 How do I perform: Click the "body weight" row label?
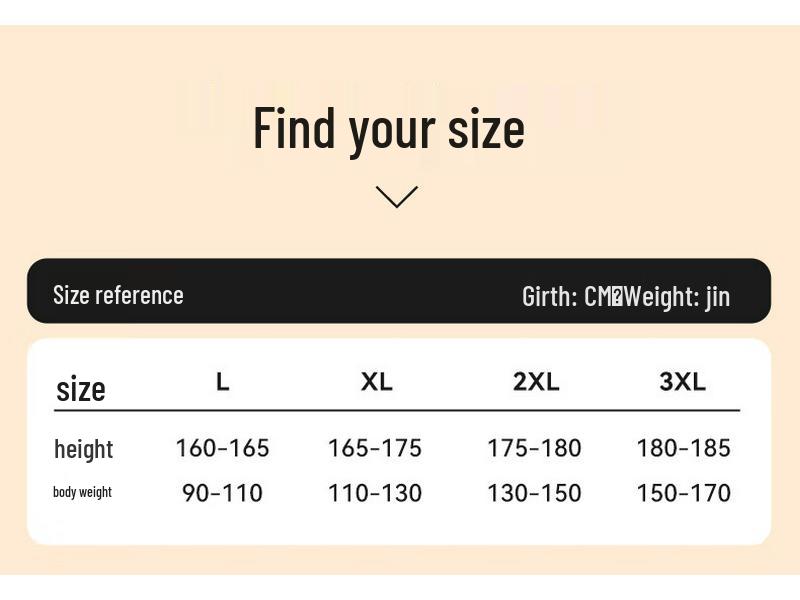[82, 492]
